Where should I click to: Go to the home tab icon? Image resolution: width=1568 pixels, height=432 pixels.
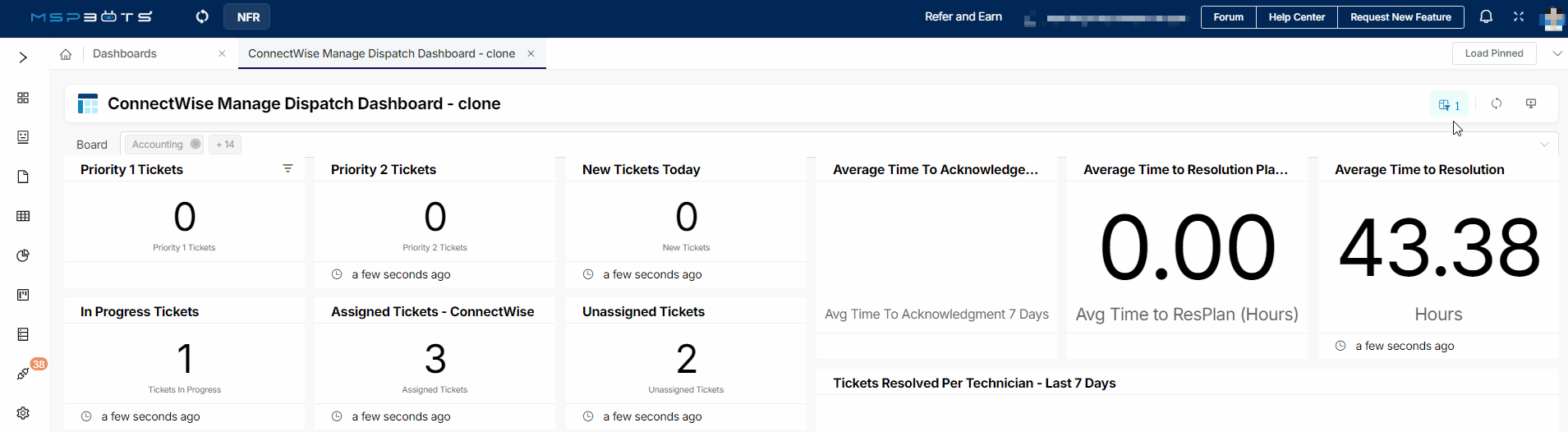[x=66, y=54]
